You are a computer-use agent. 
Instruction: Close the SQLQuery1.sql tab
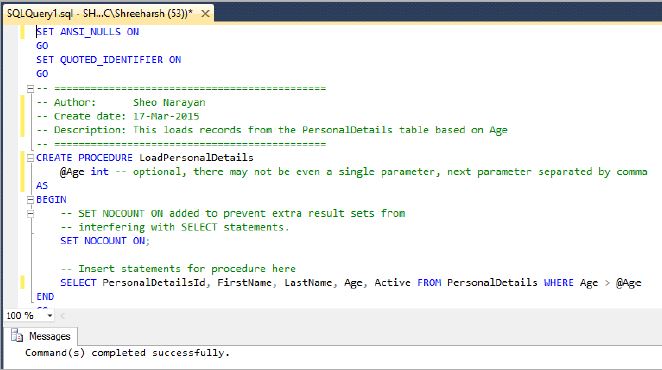(205, 14)
